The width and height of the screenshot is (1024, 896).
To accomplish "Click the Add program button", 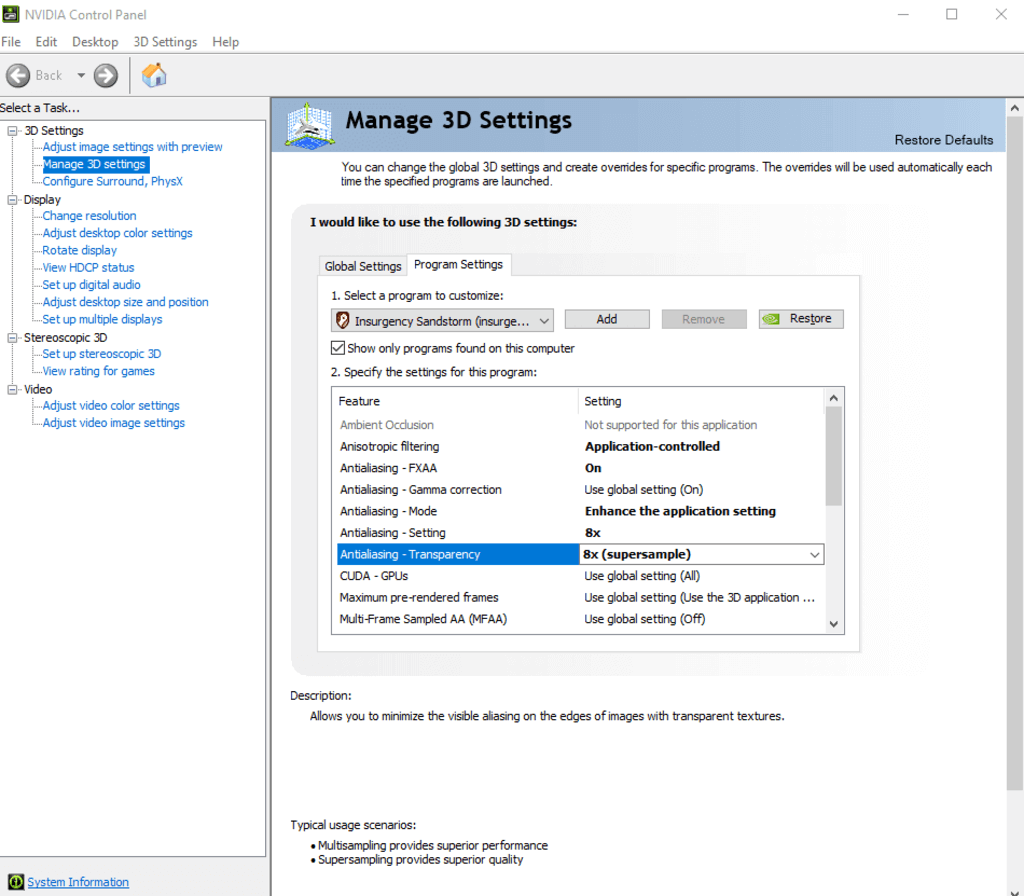I will point(607,319).
